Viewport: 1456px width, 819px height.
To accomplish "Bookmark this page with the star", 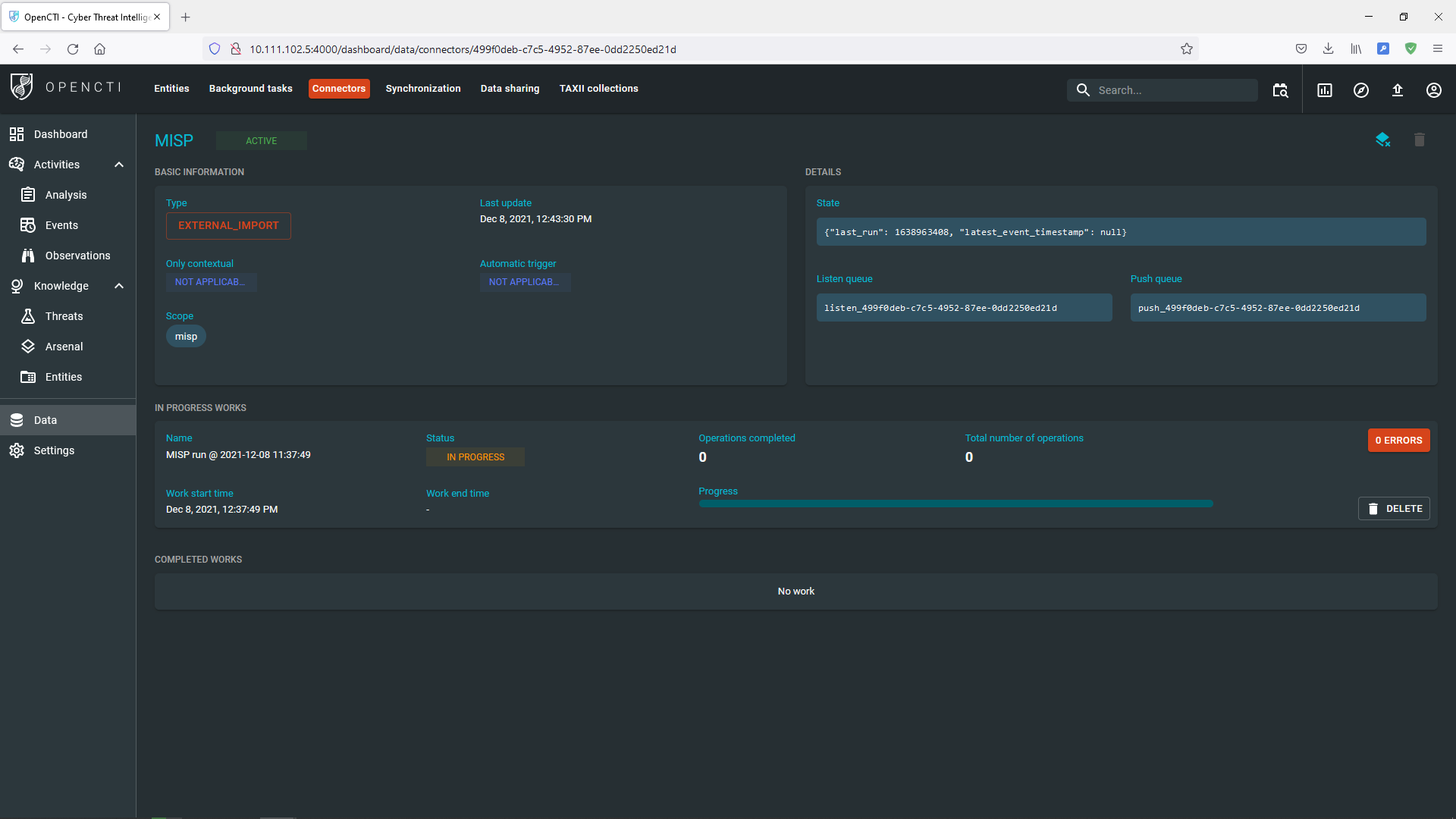I will coord(1187,49).
